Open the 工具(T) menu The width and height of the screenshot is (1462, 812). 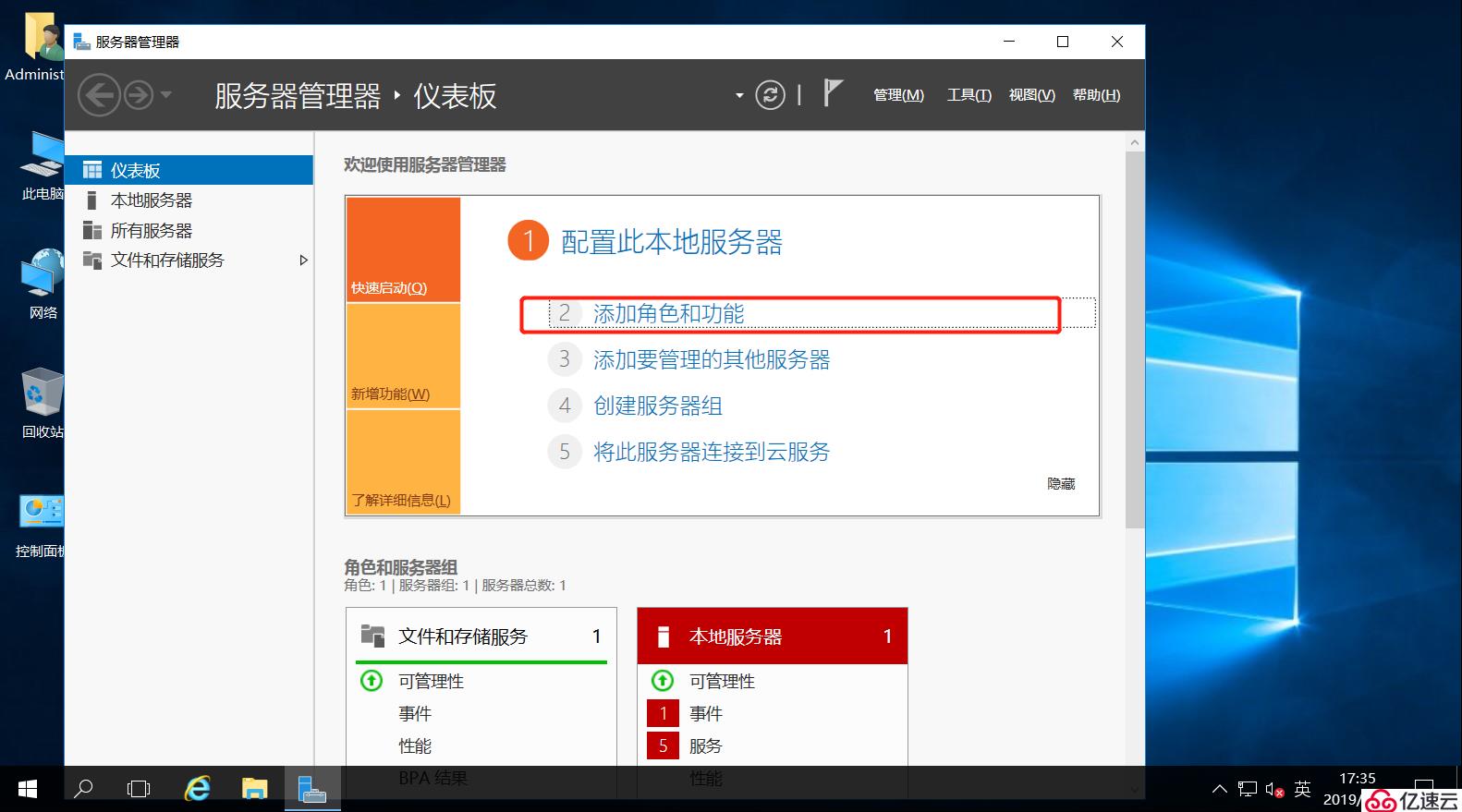click(969, 95)
